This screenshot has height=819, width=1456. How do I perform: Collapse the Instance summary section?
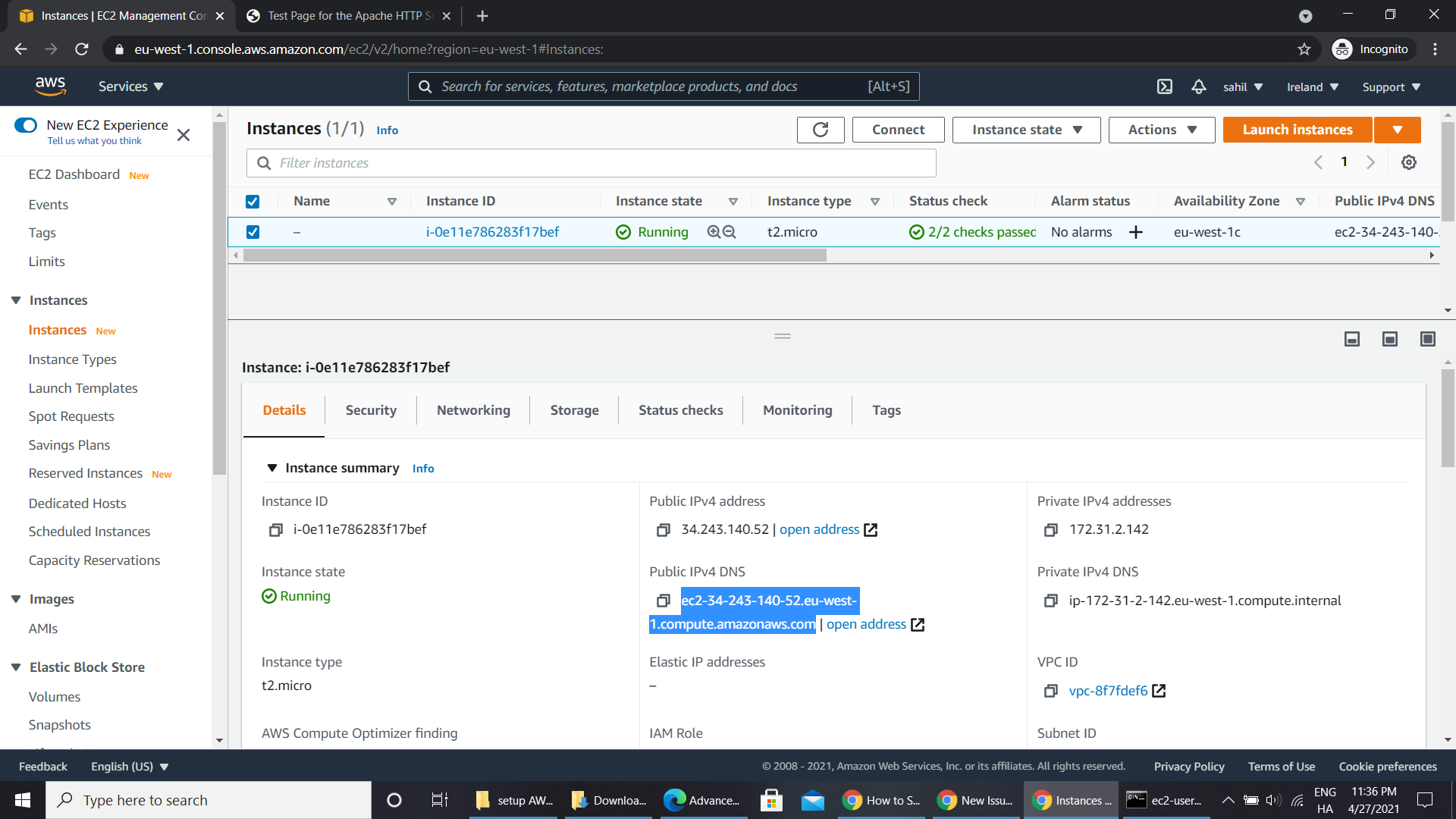[272, 468]
